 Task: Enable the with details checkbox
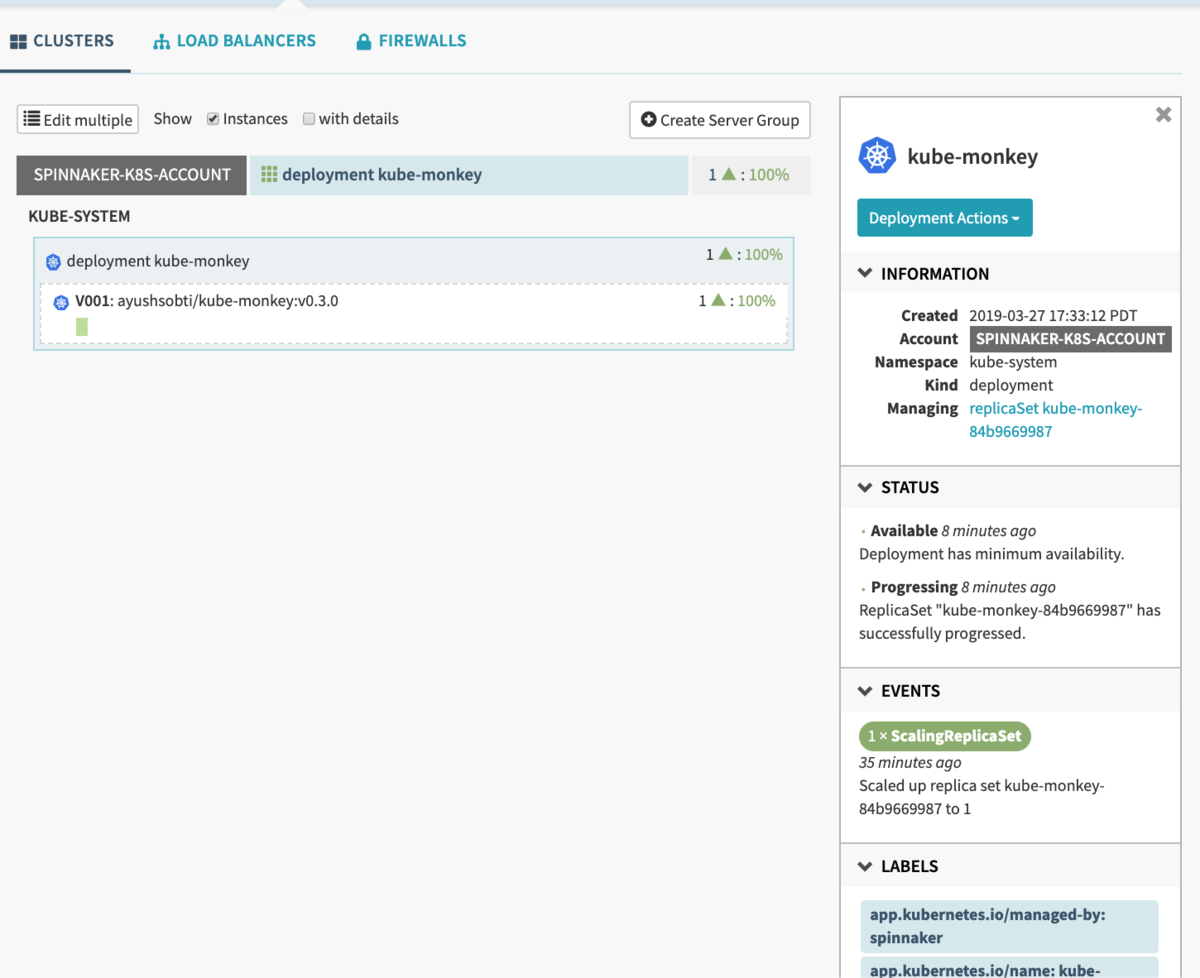[x=309, y=119]
